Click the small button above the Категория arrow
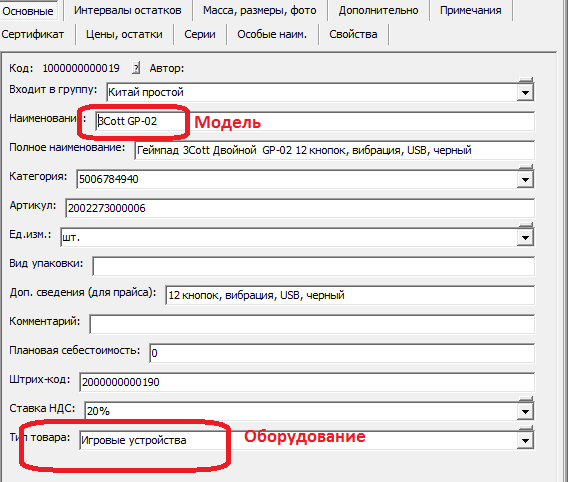The width and height of the screenshot is (574, 482). point(526,167)
